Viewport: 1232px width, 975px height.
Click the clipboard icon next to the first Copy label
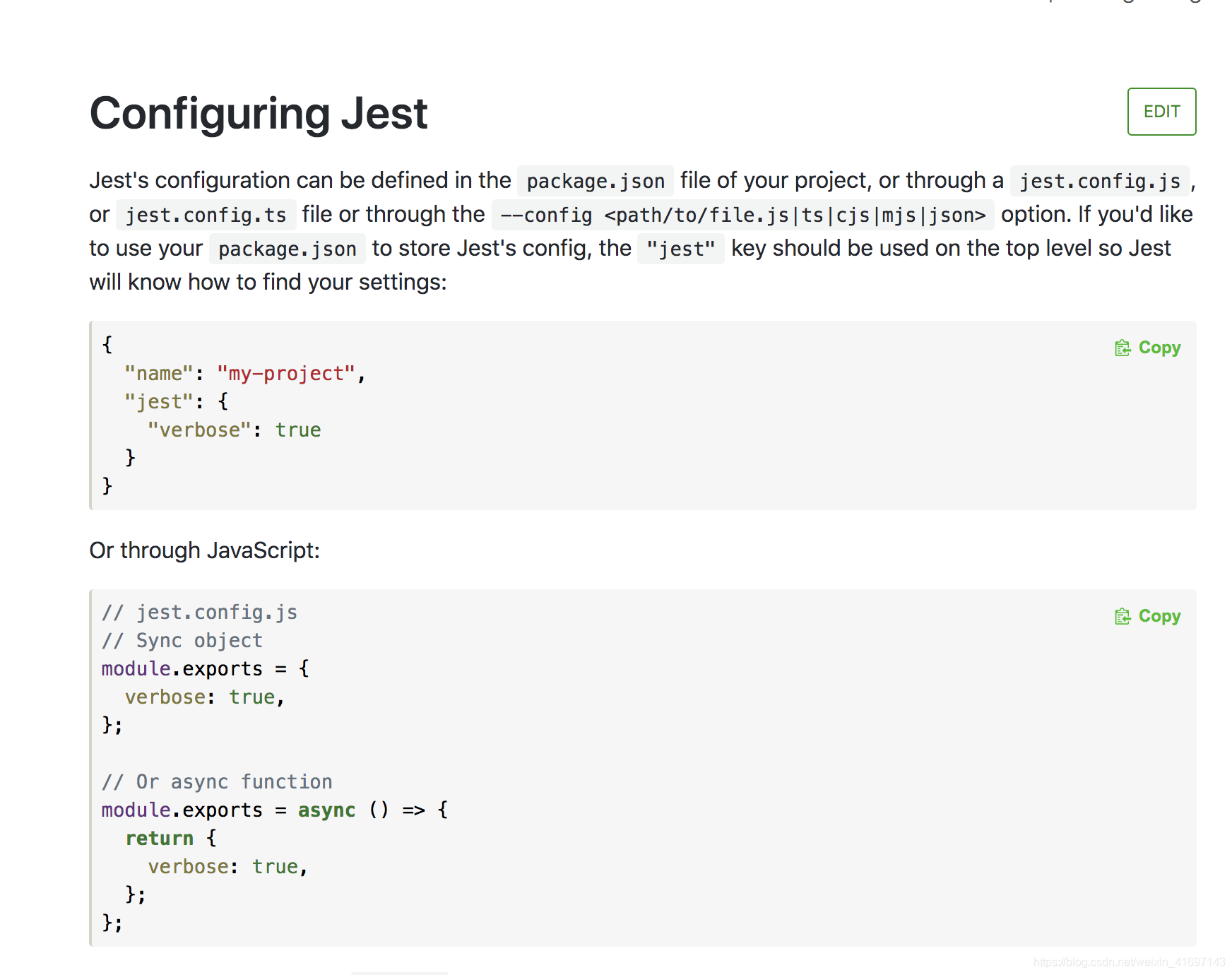click(1123, 347)
